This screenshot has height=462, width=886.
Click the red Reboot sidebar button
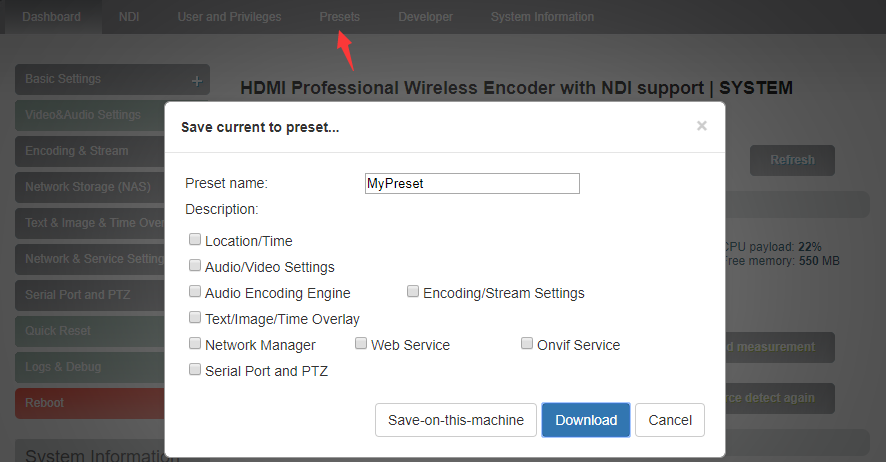90,403
